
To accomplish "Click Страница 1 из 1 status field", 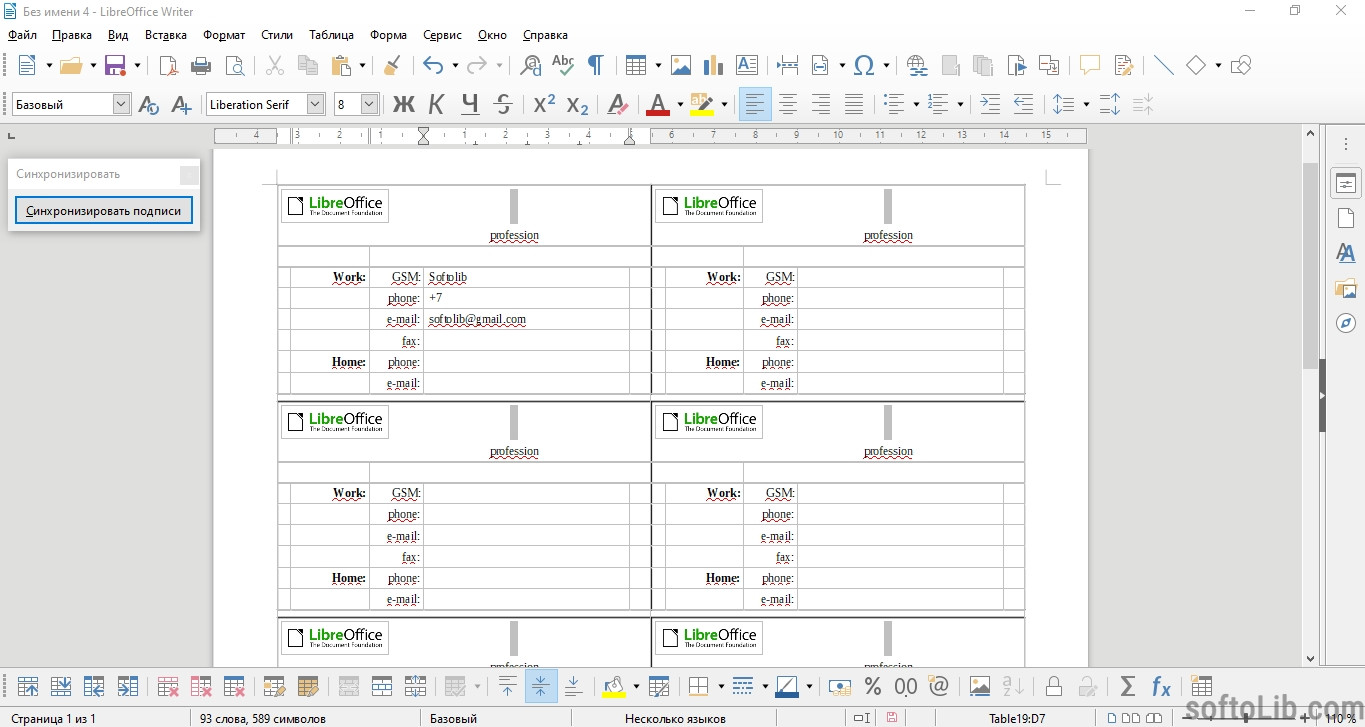I will 53,718.
